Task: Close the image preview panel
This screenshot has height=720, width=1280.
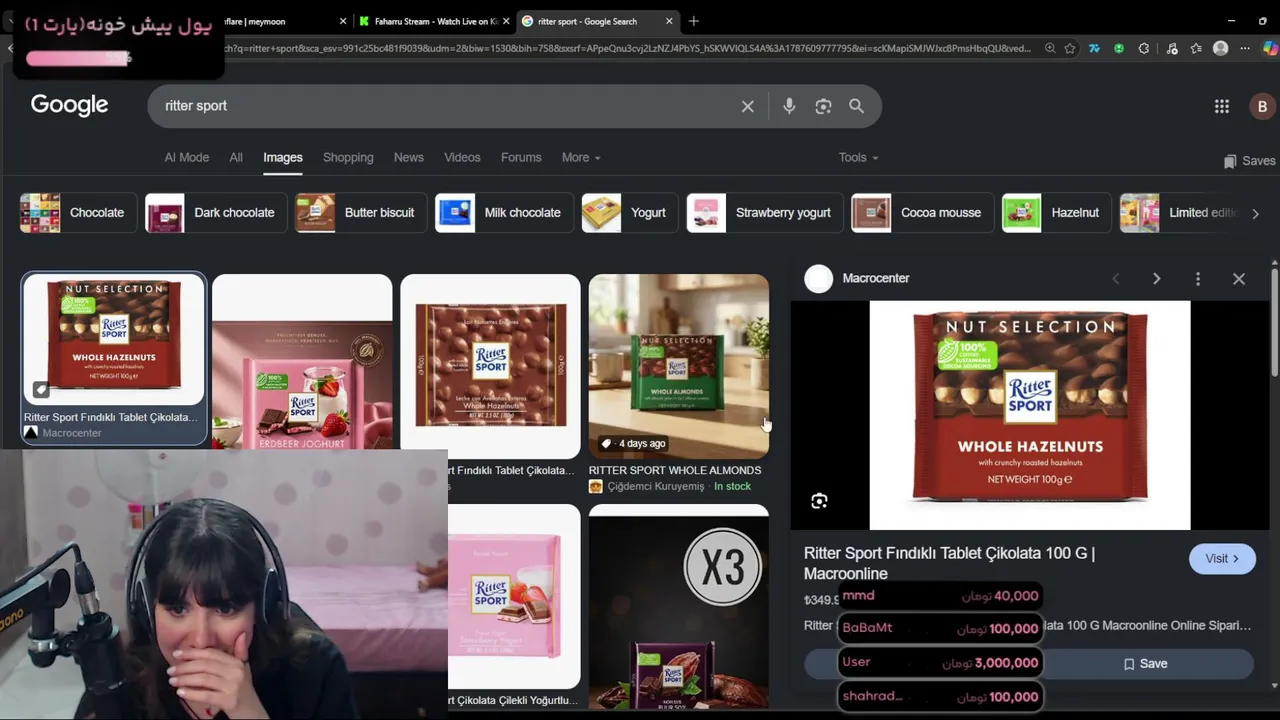Action: click(1239, 279)
